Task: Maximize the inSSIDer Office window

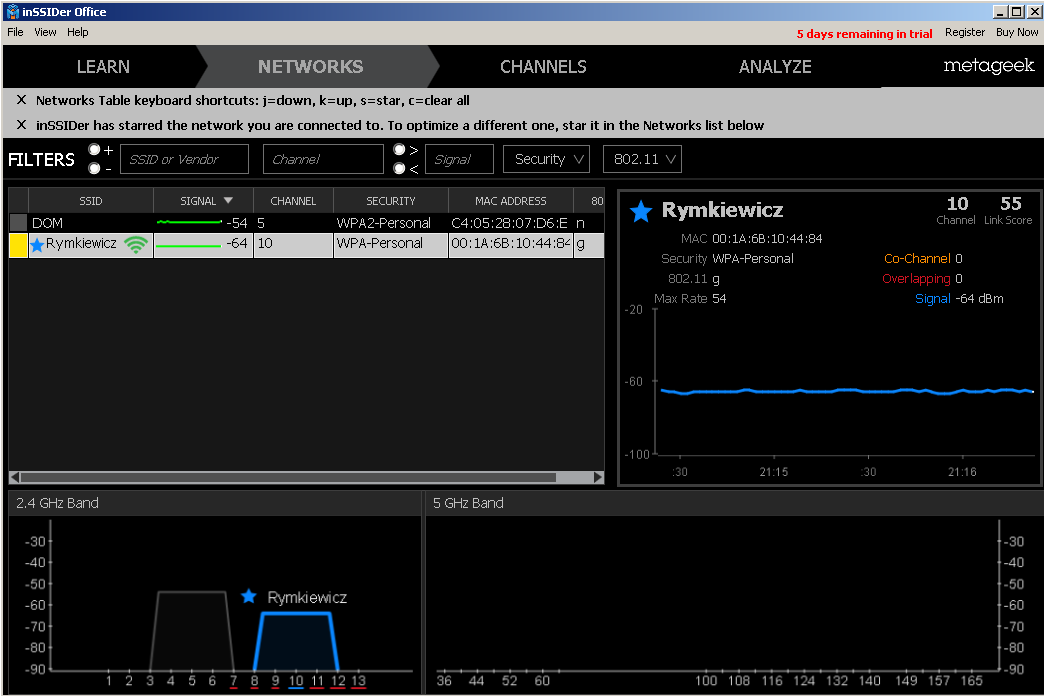Action: pos(1016,11)
